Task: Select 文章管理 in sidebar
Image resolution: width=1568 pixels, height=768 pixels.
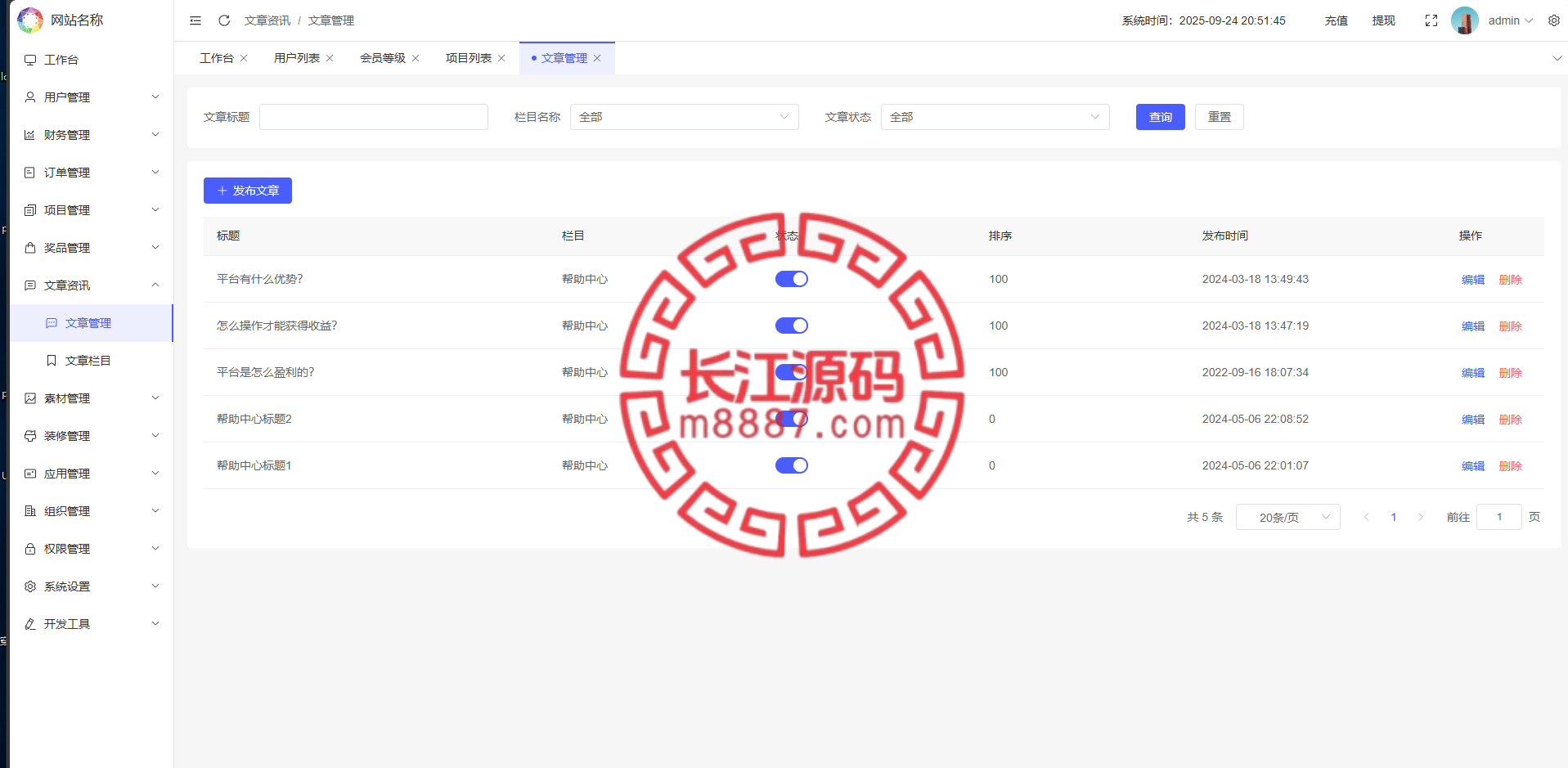Action: tap(92, 323)
